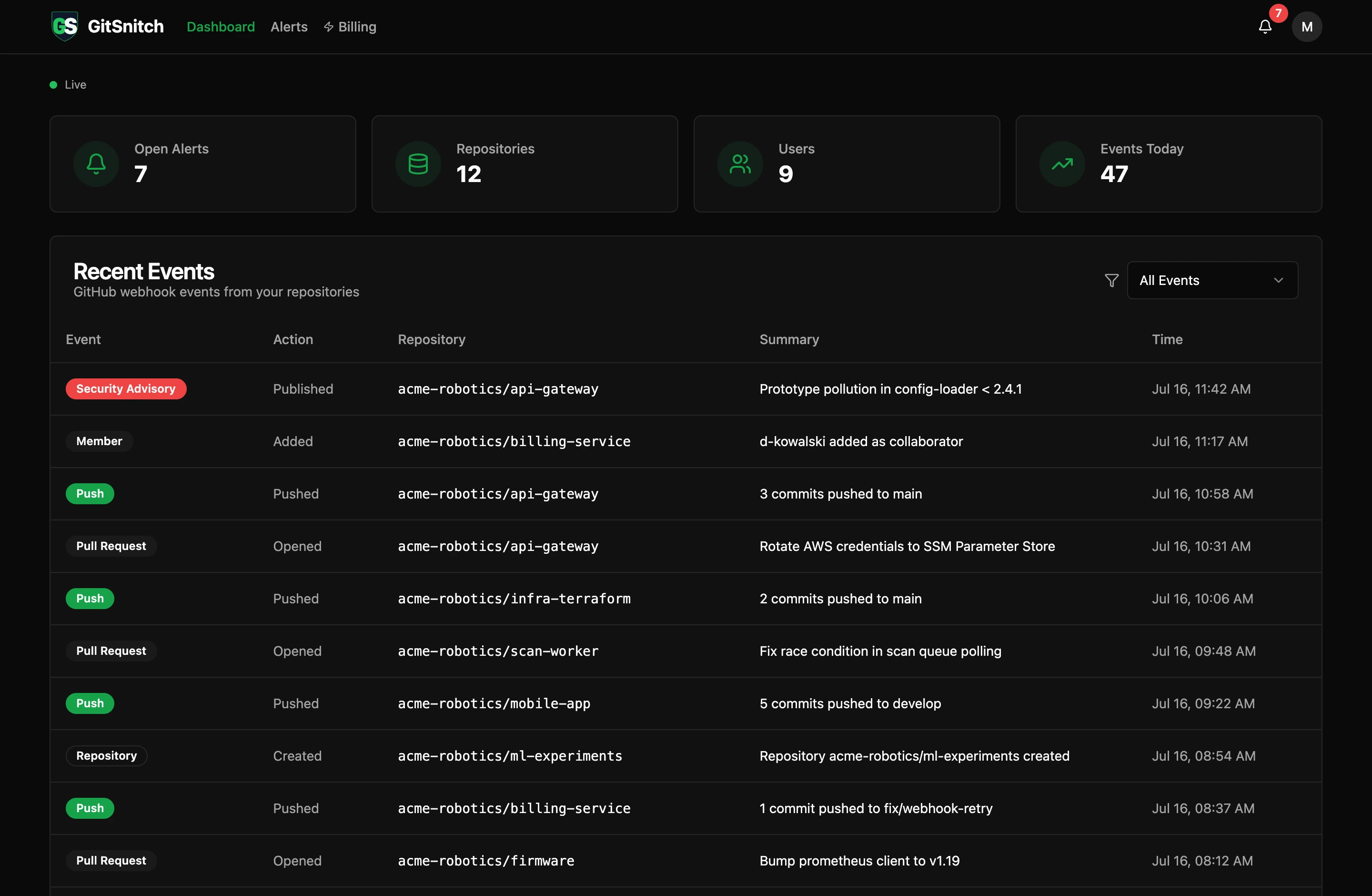
Task: Click the Push badge for 3 commits
Action: pos(90,494)
